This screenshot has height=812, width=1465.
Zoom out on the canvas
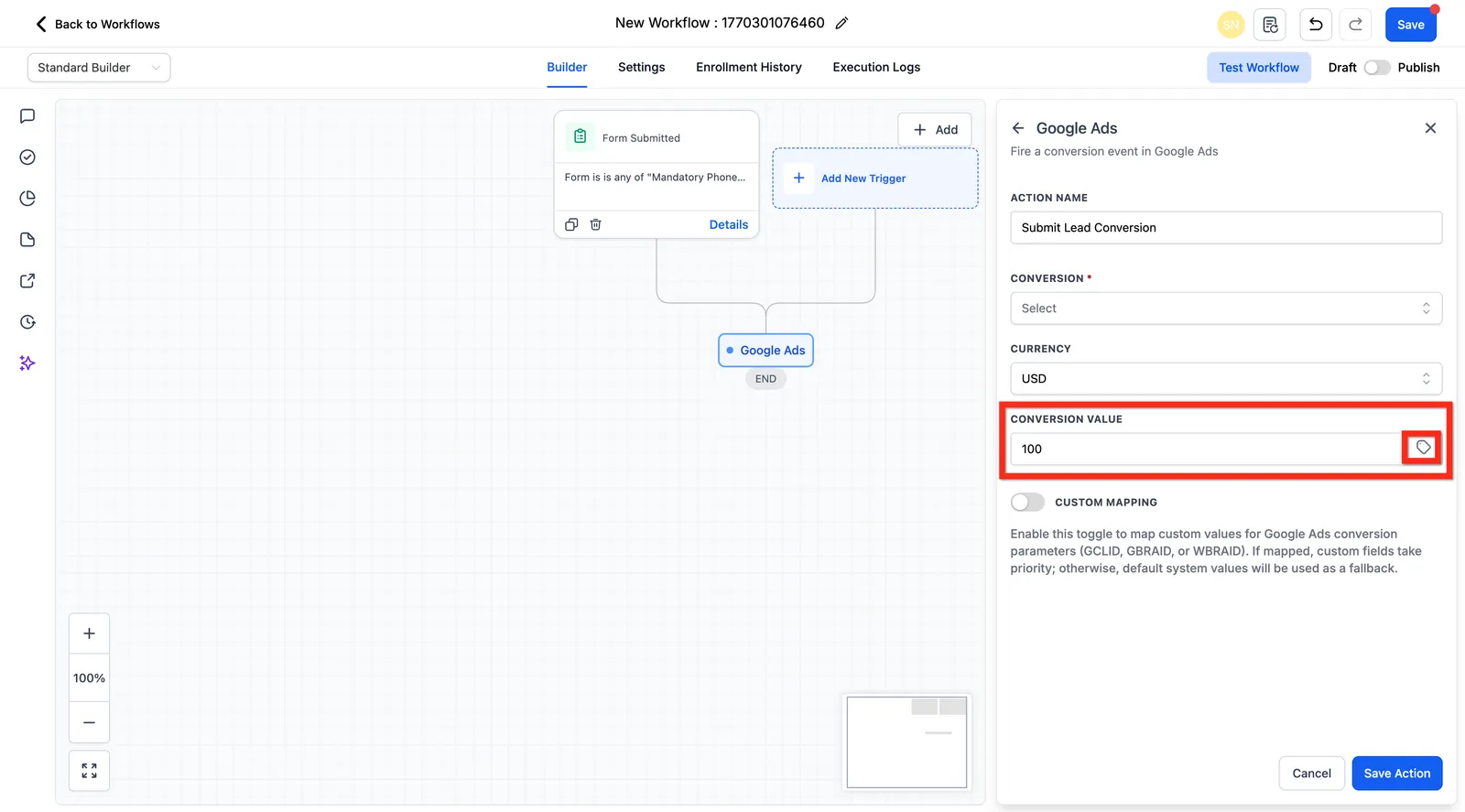[x=89, y=722]
